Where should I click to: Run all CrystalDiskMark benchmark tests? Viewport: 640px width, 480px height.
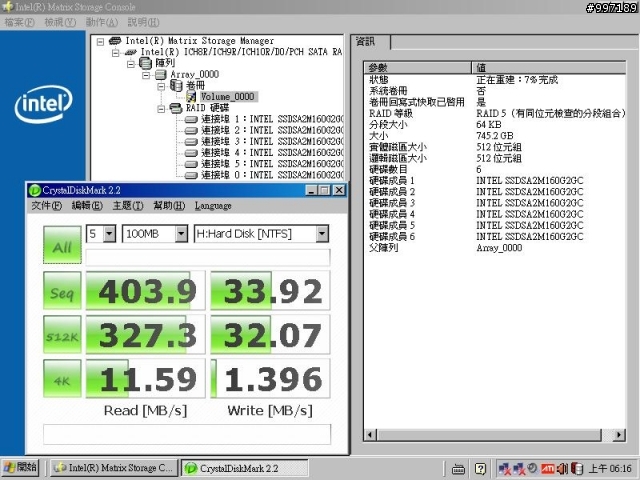click(62, 245)
